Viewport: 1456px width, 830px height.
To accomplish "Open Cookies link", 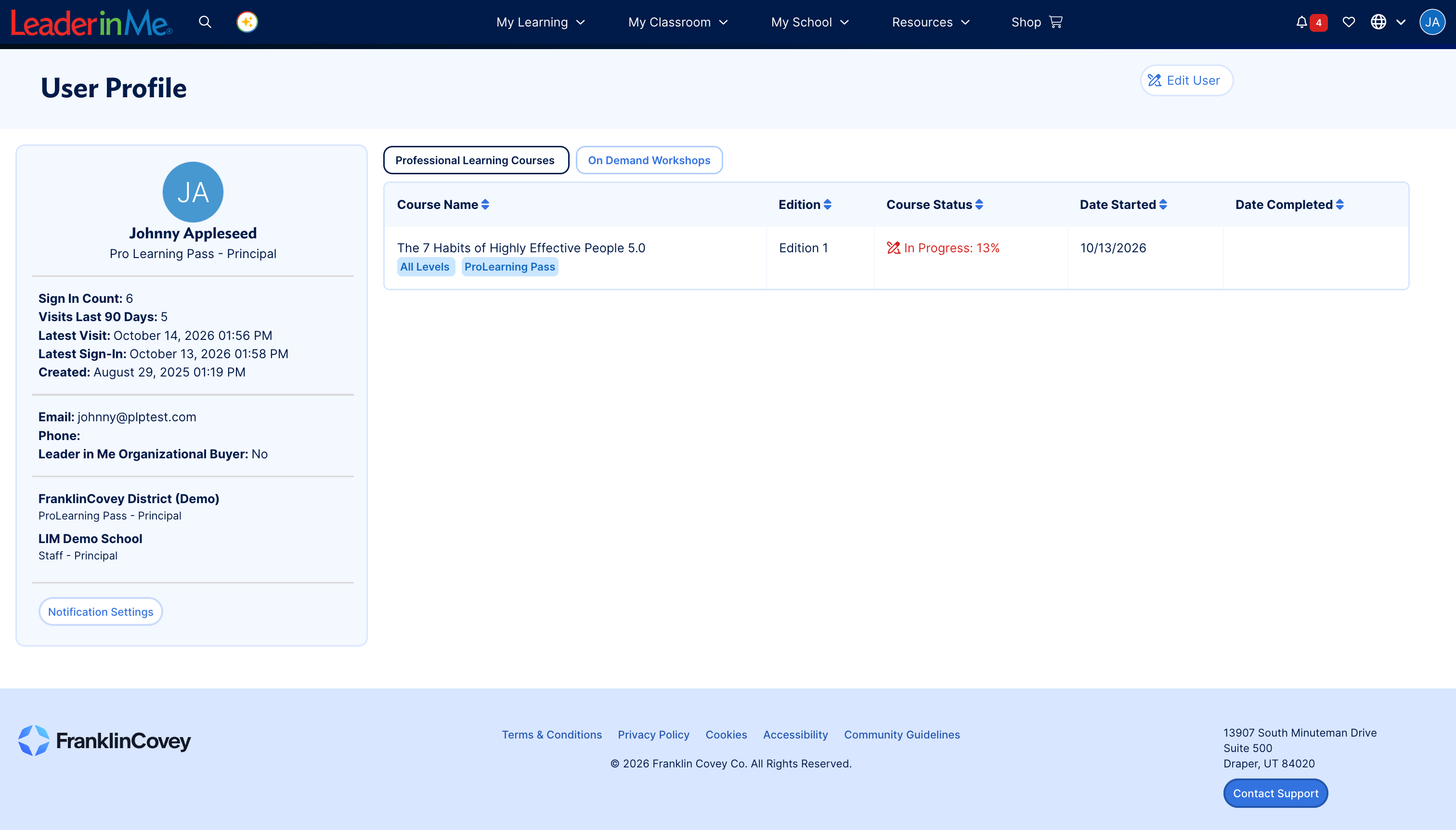I will pyautogui.click(x=726, y=735).
